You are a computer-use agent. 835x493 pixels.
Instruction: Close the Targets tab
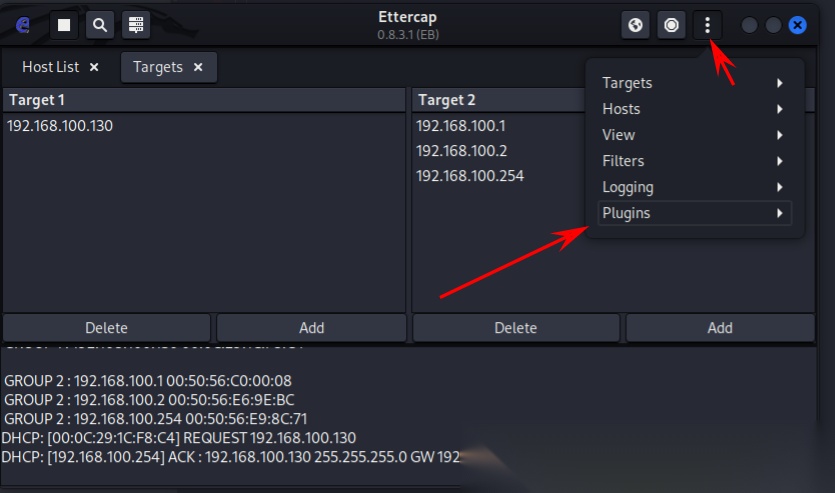[x=198, y=67]
